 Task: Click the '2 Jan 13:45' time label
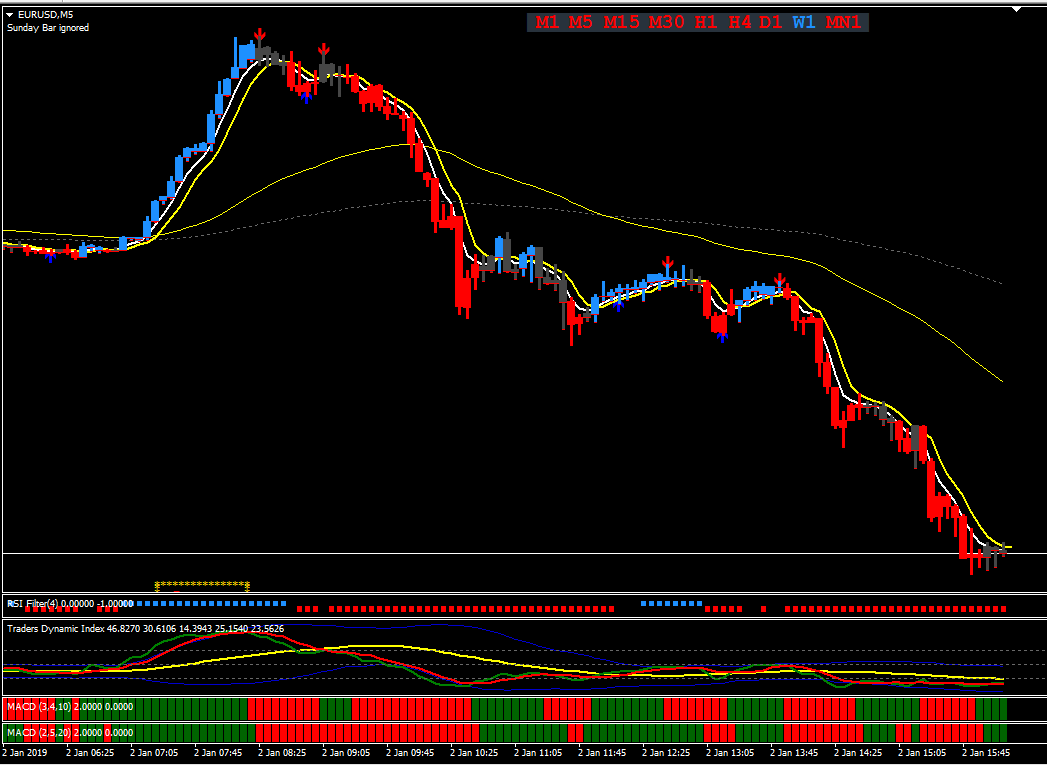[795, 753]
